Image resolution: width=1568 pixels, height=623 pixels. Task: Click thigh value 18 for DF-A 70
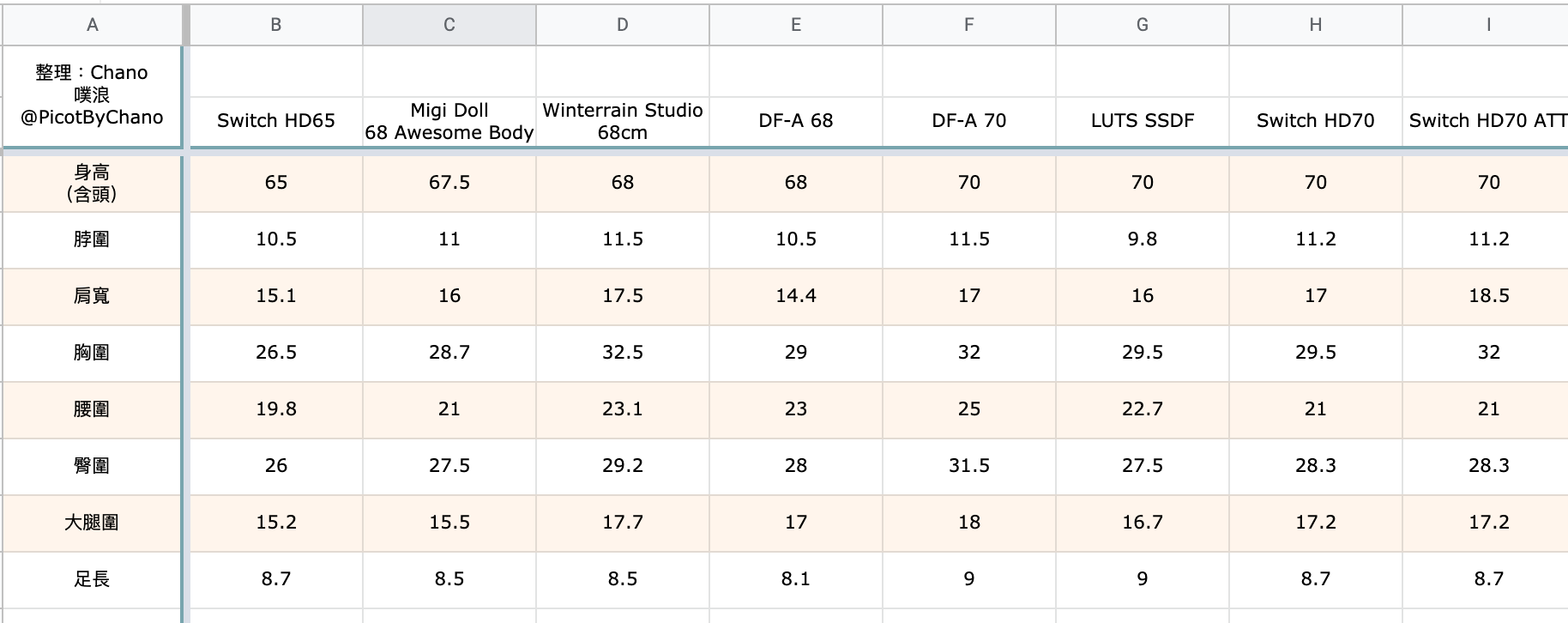point(969,523)
